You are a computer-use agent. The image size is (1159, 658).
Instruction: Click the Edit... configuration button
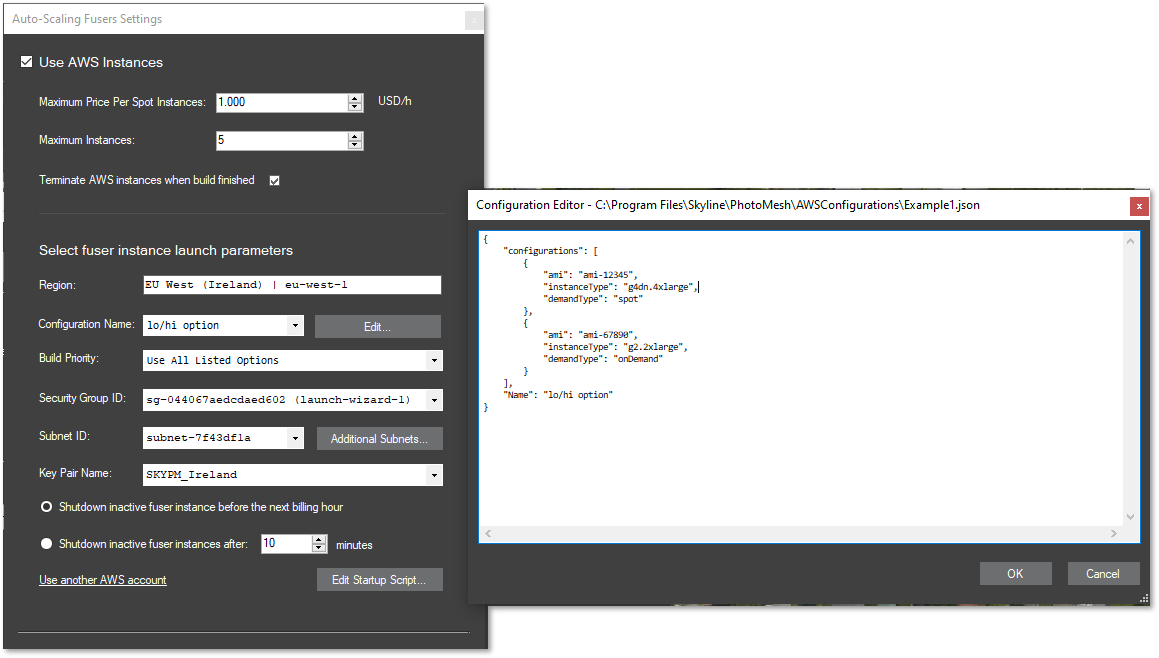[378, 327]
